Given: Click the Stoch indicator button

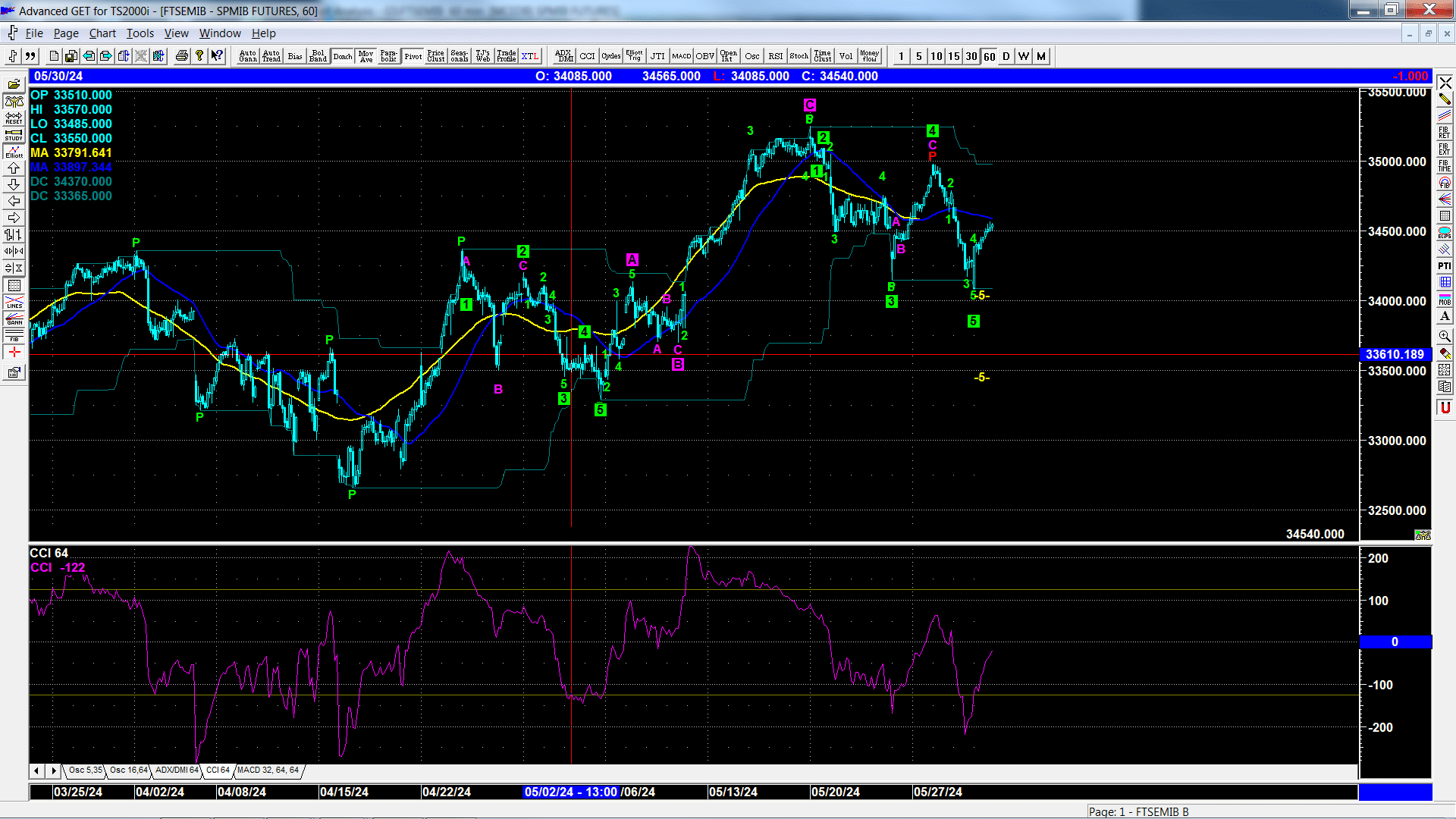Looking at the screenshot, I should [799, 56].
